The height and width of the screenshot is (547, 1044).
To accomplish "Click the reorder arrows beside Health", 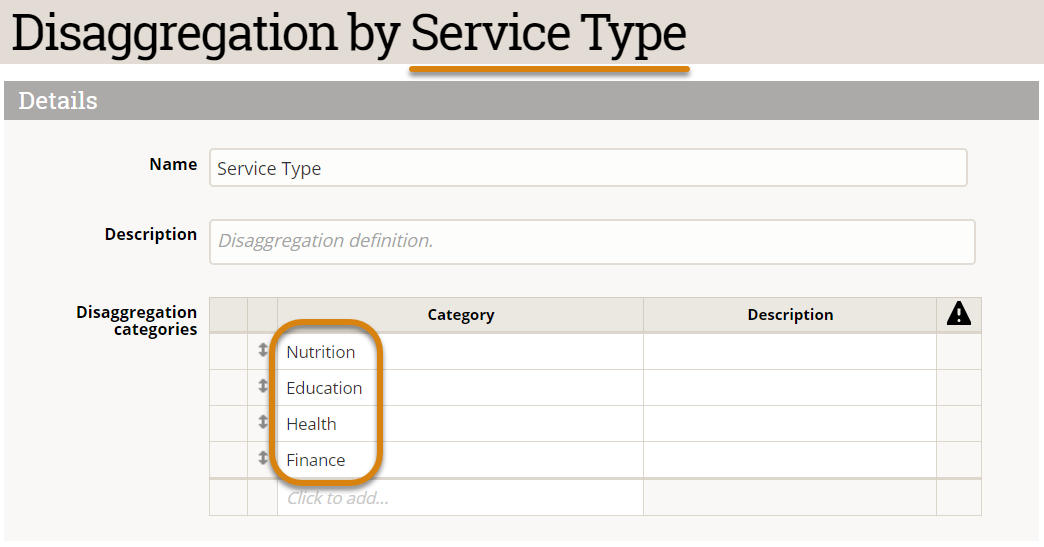I will click(263, 422).
